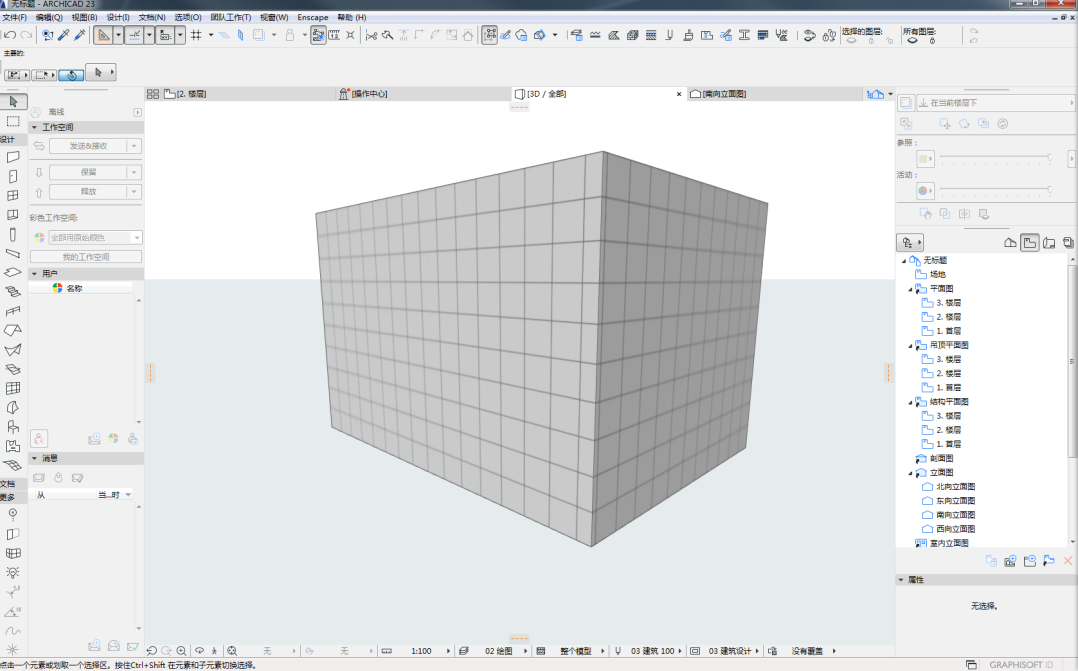Collapse the 消息 panel section

pos(34,458)
